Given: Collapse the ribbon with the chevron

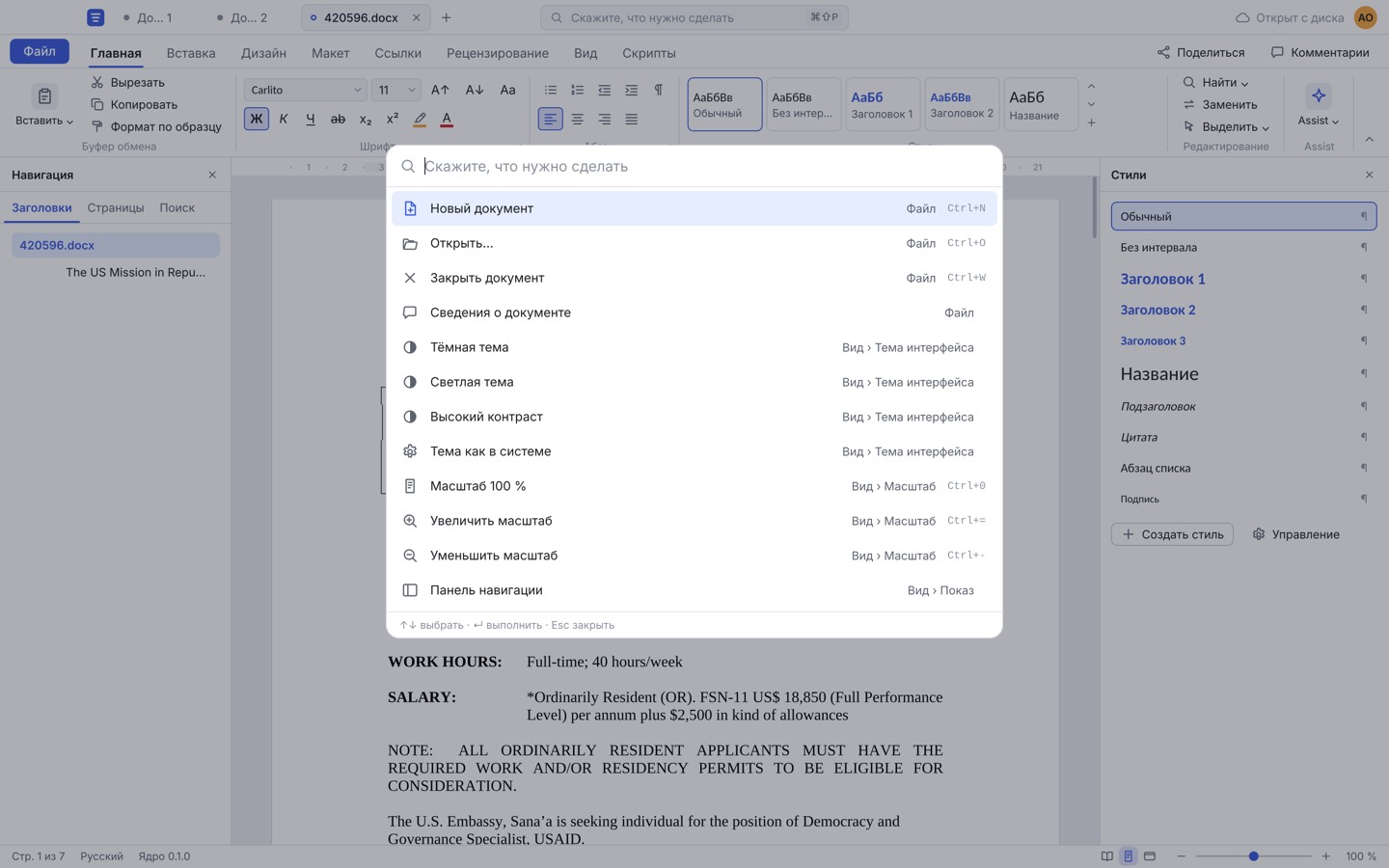Looking at the screenshot, I should tap(1369, 140).
